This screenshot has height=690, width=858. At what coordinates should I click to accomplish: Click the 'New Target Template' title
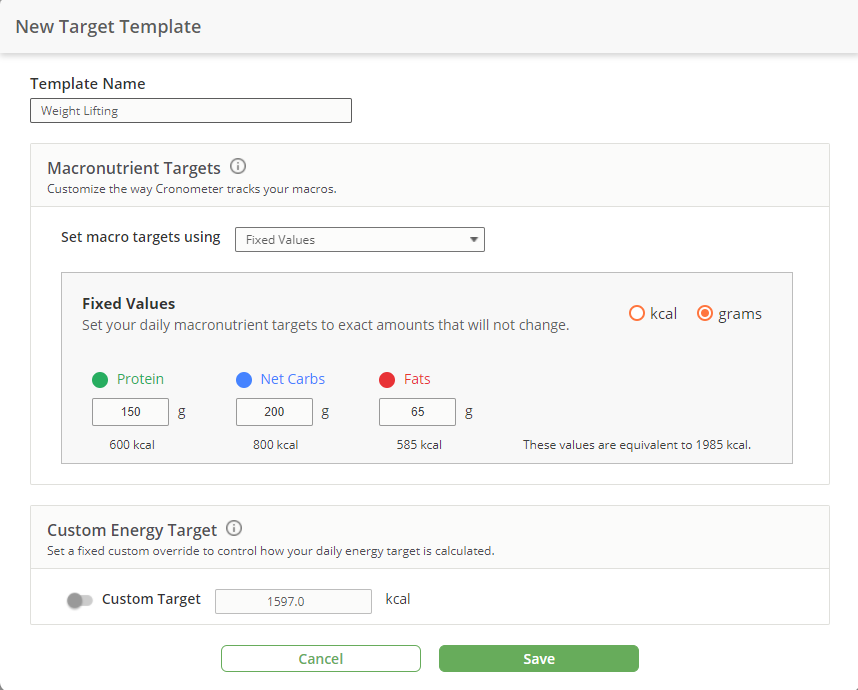coord(108,26)
